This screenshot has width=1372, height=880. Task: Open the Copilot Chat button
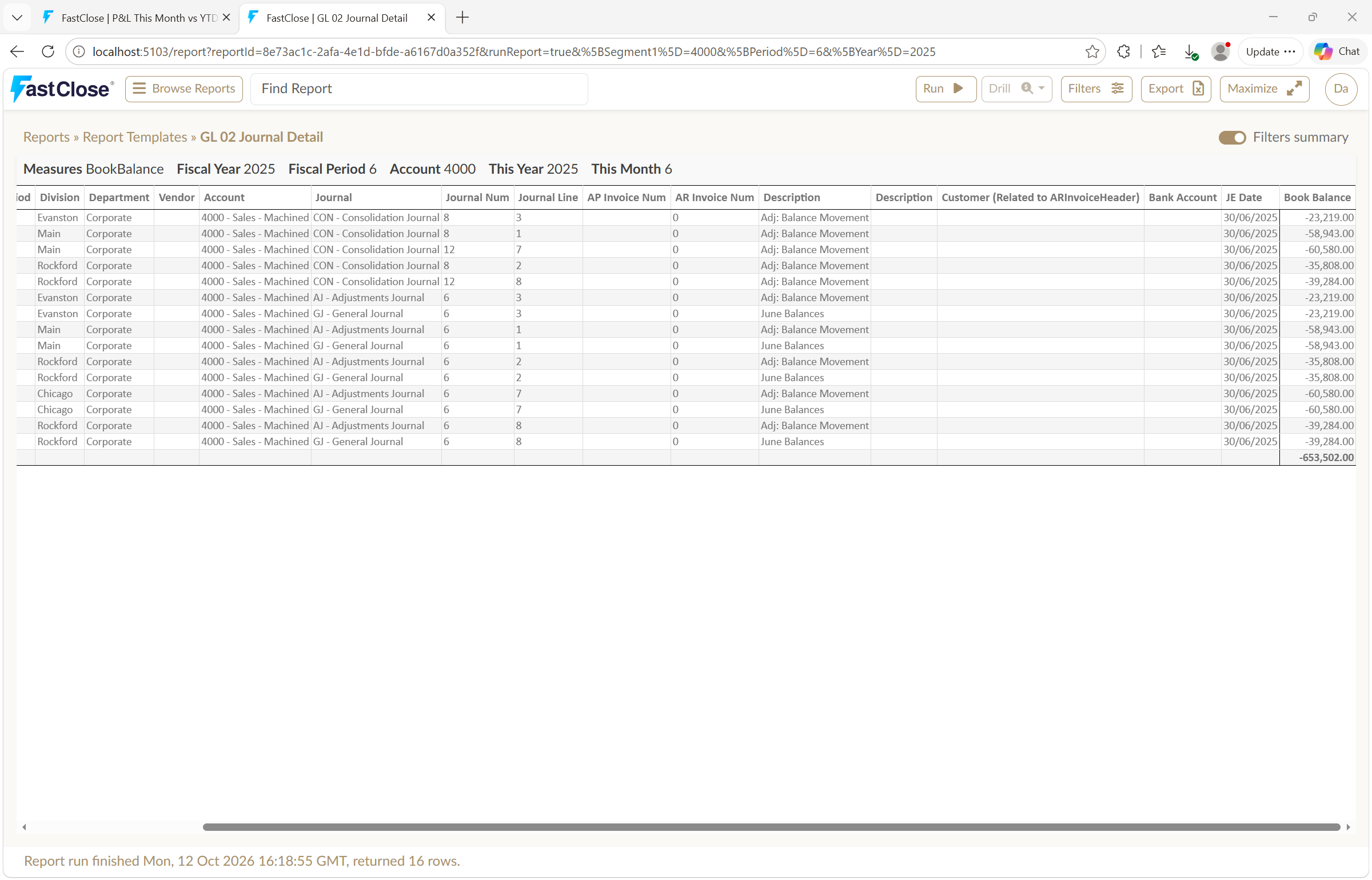coord(1337,51)
